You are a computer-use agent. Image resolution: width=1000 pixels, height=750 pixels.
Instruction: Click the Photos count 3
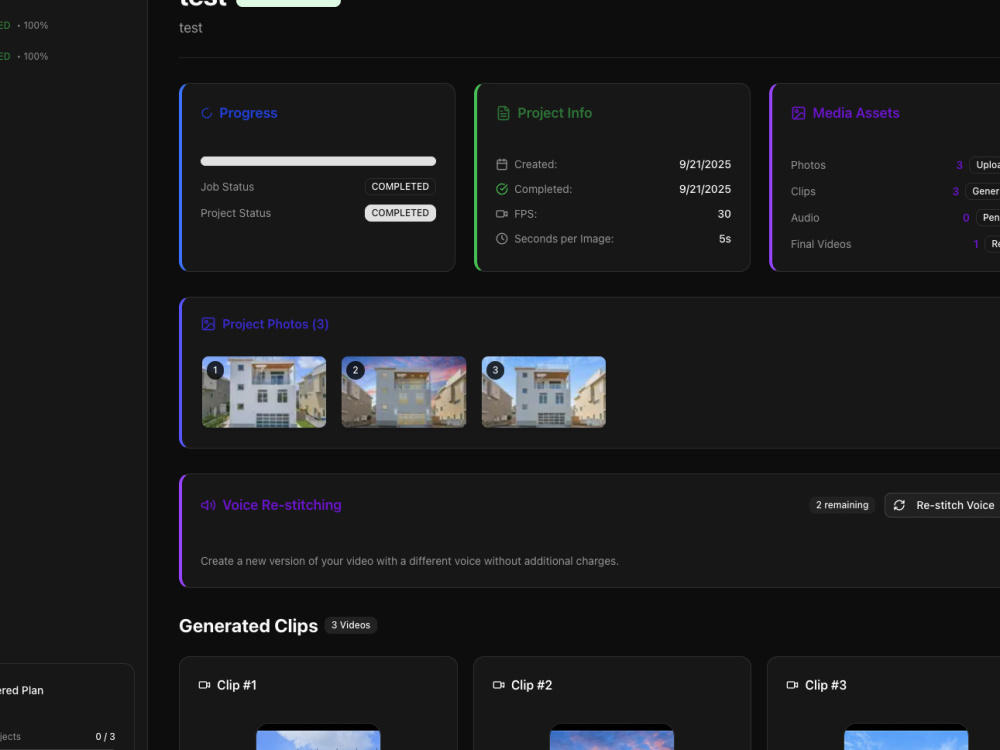(x=959, y=165)
